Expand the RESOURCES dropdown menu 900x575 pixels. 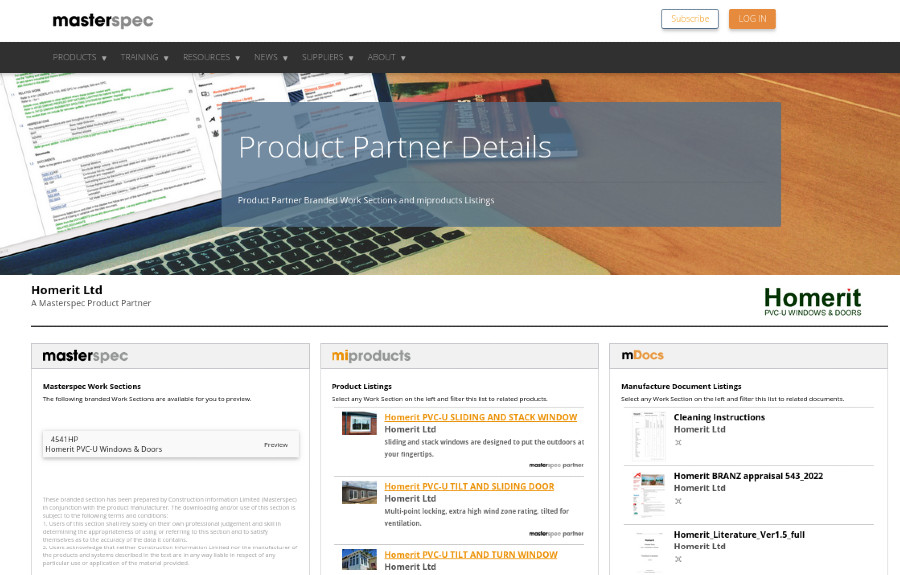point(211,58)
